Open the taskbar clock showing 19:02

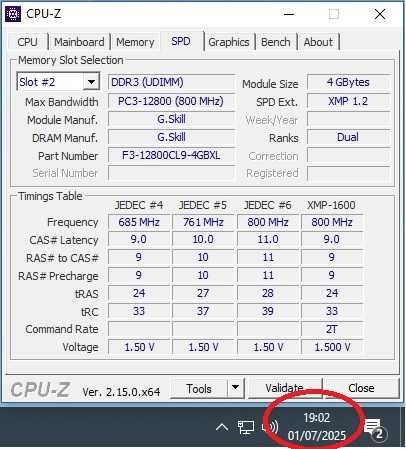[x=317, y=427]
